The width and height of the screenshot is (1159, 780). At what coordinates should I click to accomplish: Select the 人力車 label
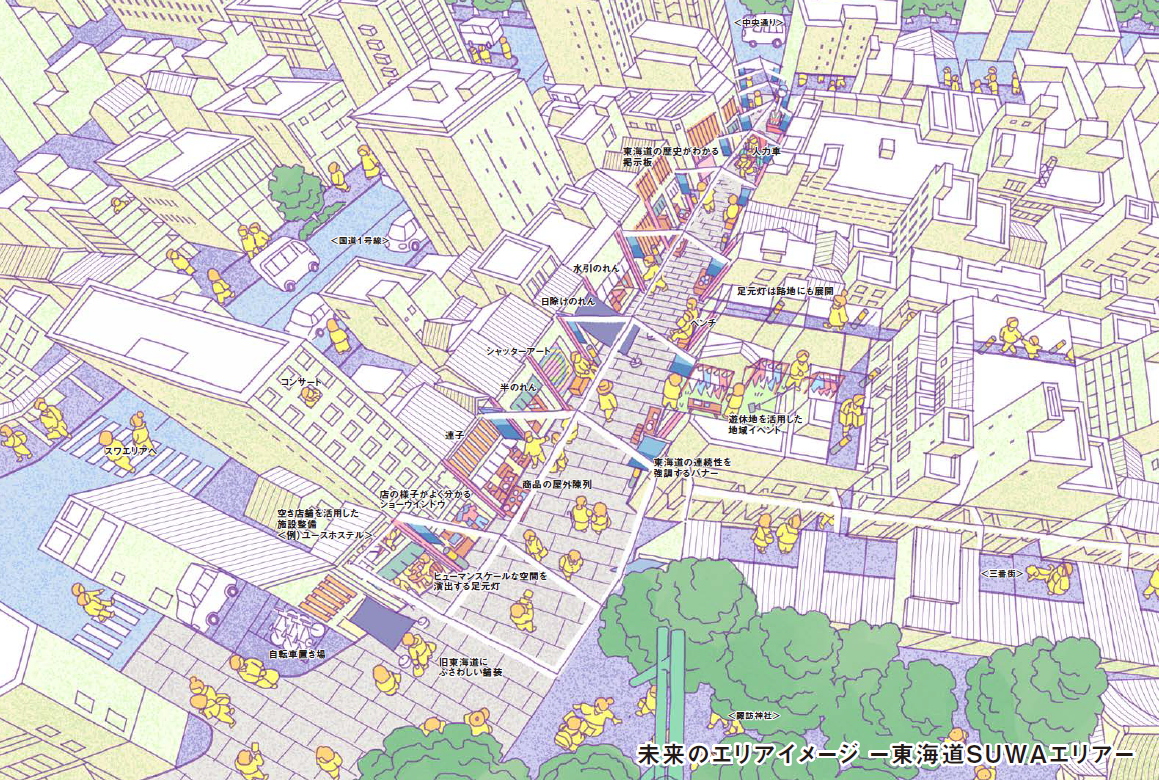coord(765,150)
